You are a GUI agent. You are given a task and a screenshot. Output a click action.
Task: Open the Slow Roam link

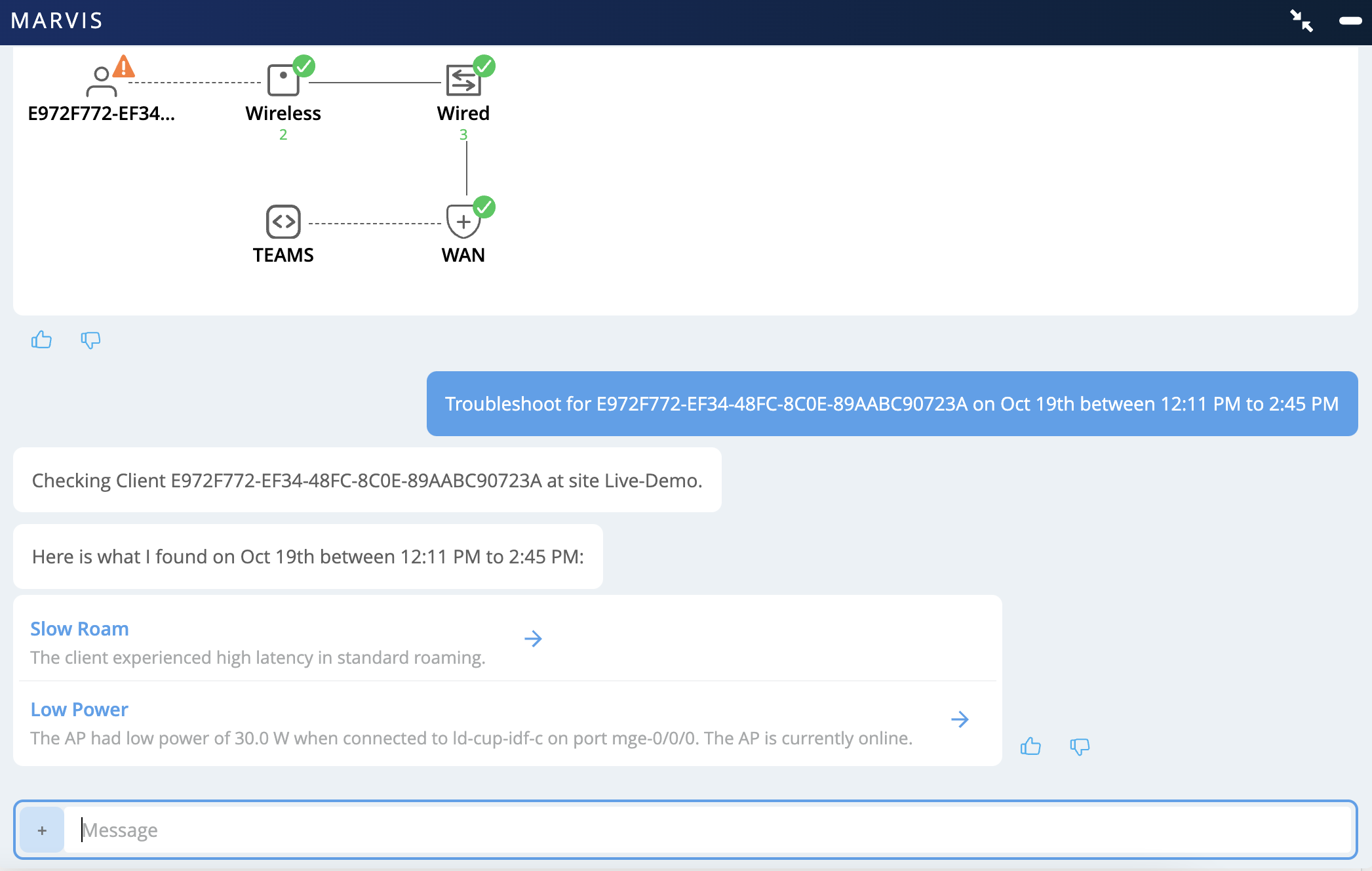point(79,629)
